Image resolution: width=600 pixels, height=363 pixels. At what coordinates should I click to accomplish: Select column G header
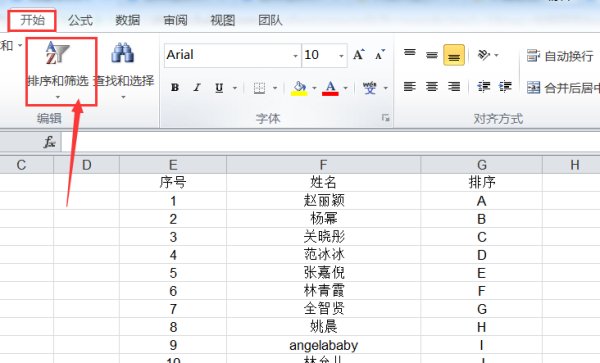pyautogui.click(x=481, y=165)
